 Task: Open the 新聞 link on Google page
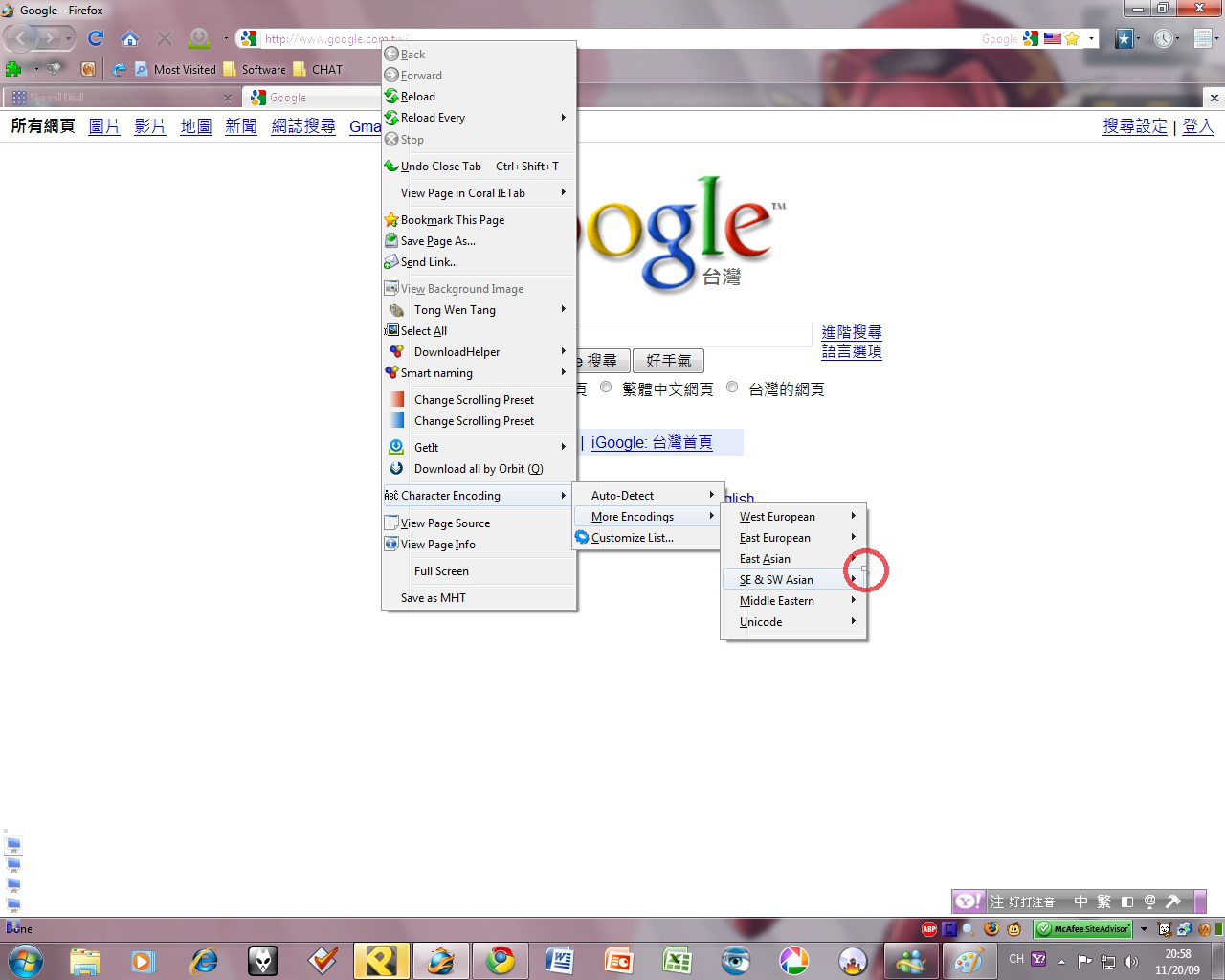241,126
